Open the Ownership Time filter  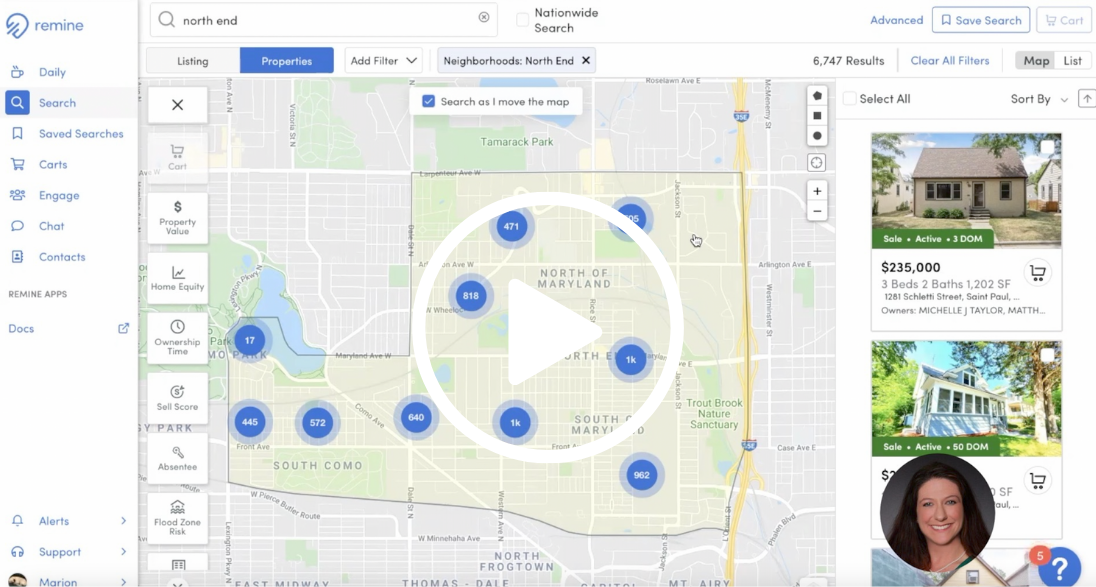click(x=177, y=338)
